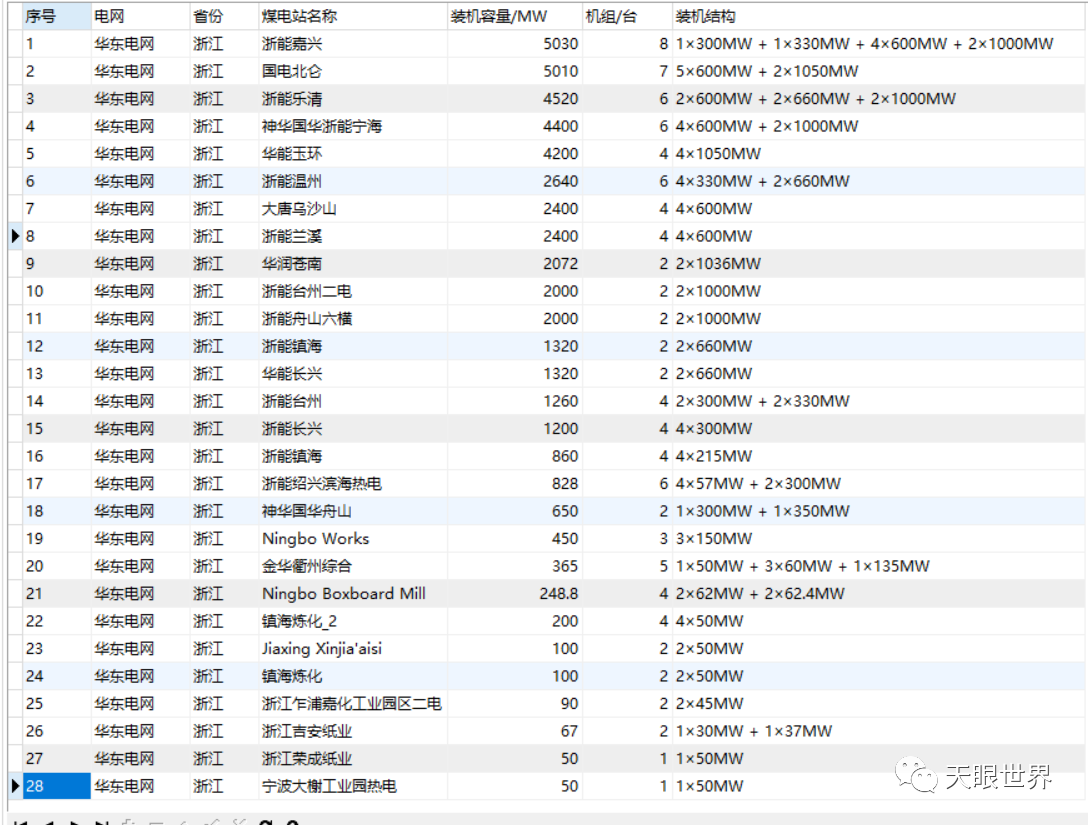Select the 4×330MW + 2×660MW cell
The height and width of the screenshot is (825, 1088).
(878, 181)
